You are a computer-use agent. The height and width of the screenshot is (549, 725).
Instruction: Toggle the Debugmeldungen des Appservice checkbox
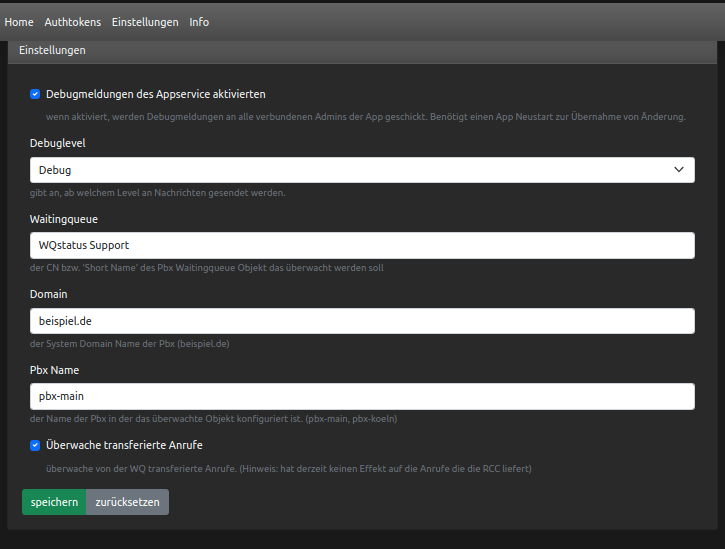(x=35, y=94)
